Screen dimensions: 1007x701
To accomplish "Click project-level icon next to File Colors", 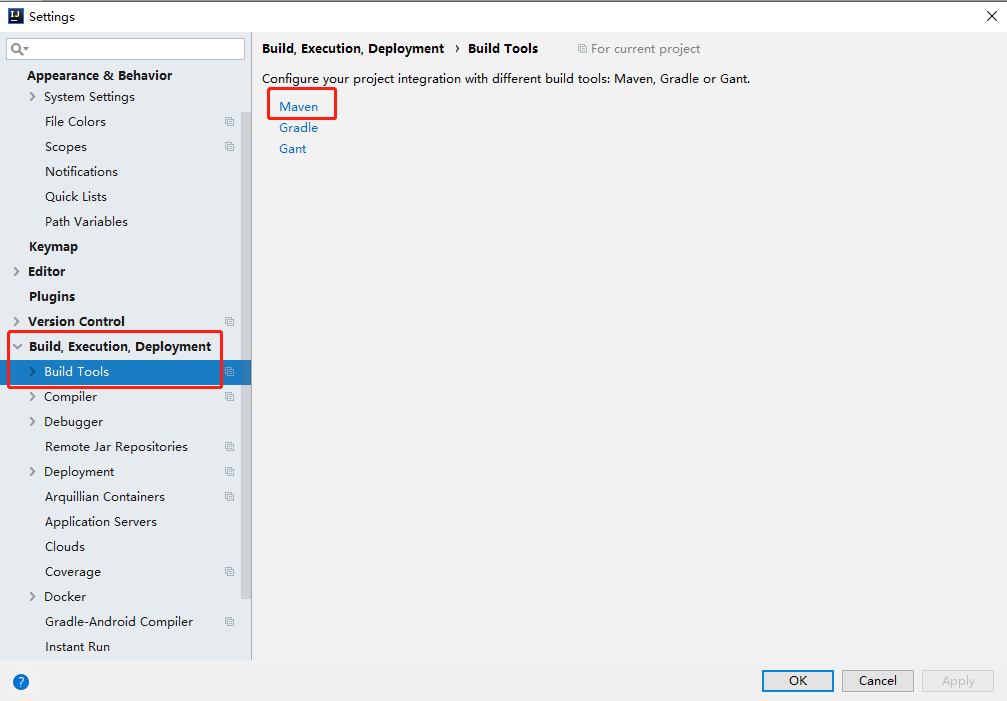I will coord(229,121).
